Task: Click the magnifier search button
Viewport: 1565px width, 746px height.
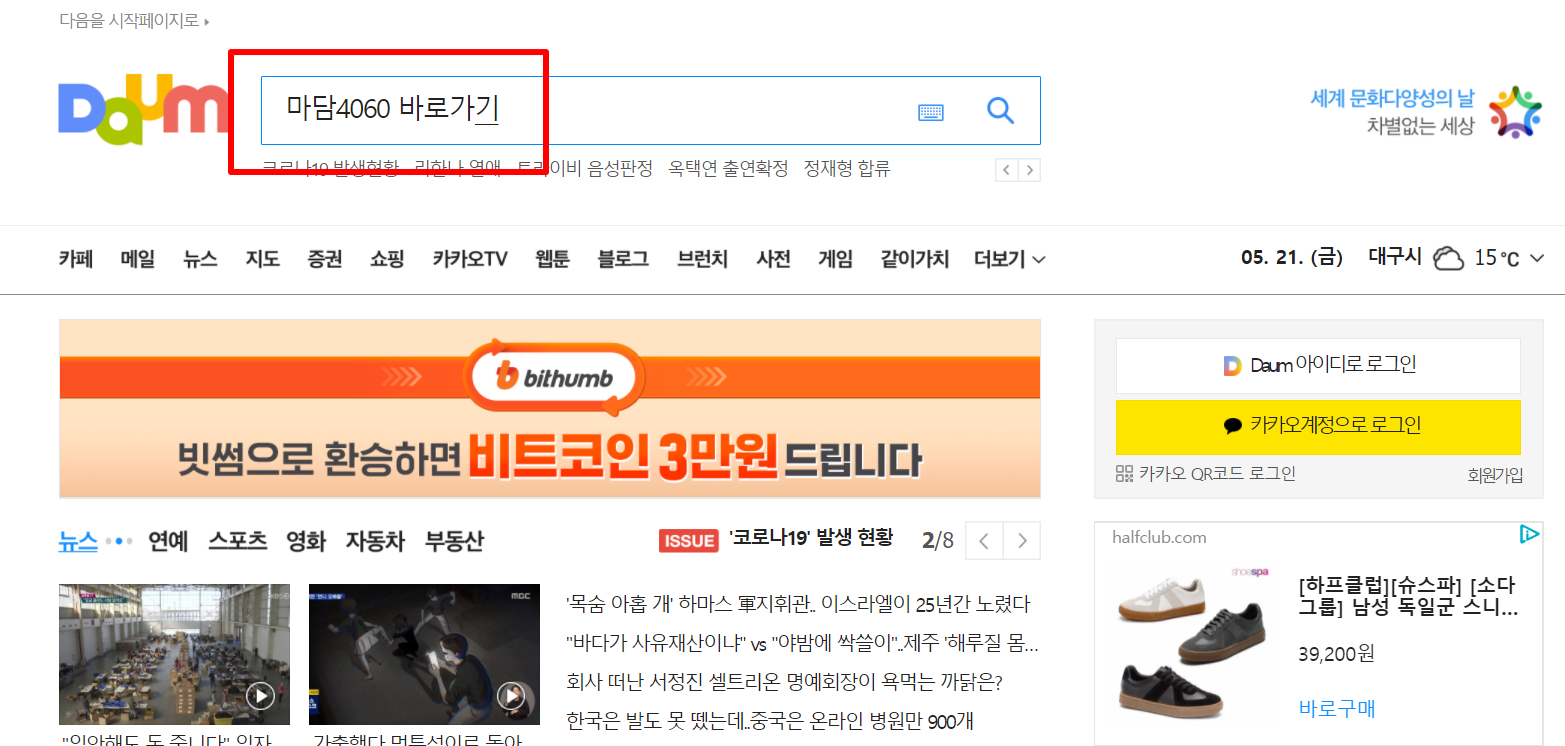Action: tap(1000, 110)
